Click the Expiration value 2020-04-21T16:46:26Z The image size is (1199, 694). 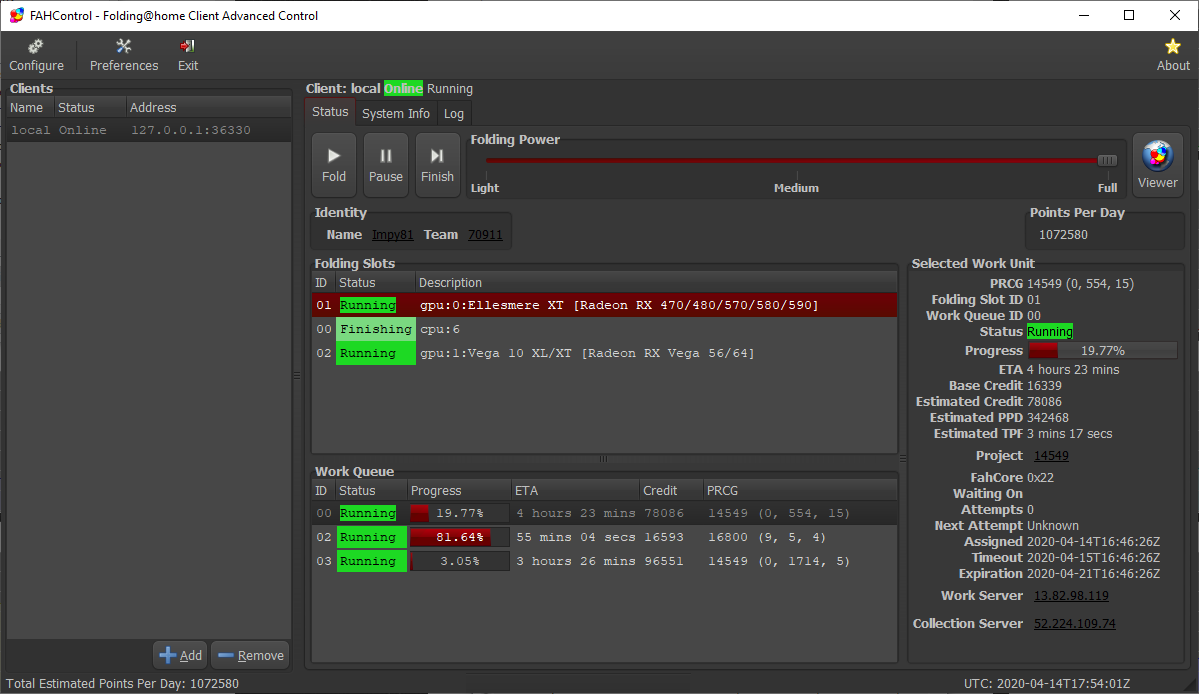[1093, 574]
